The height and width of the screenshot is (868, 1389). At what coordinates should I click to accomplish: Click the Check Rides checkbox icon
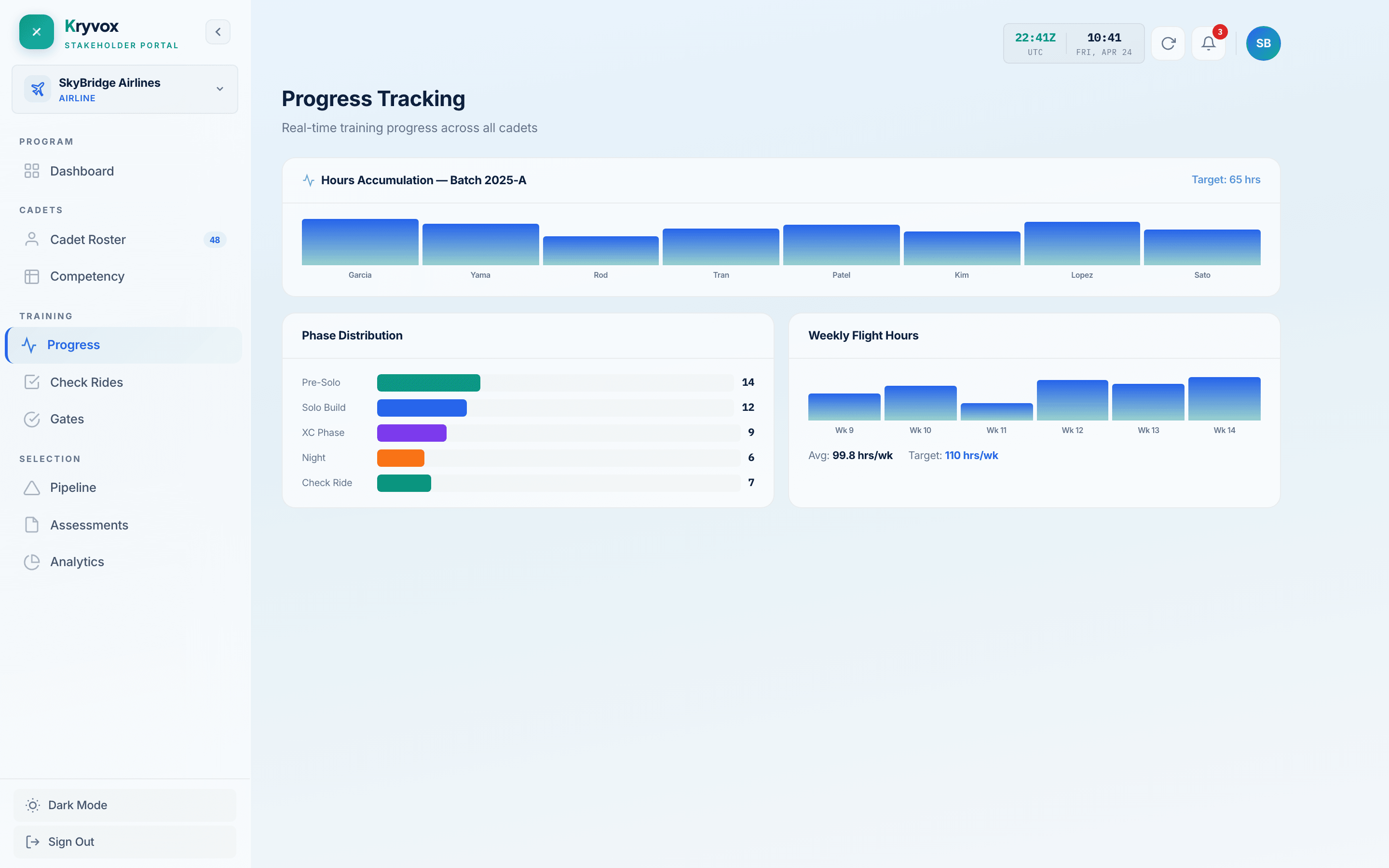coord(31,382)
